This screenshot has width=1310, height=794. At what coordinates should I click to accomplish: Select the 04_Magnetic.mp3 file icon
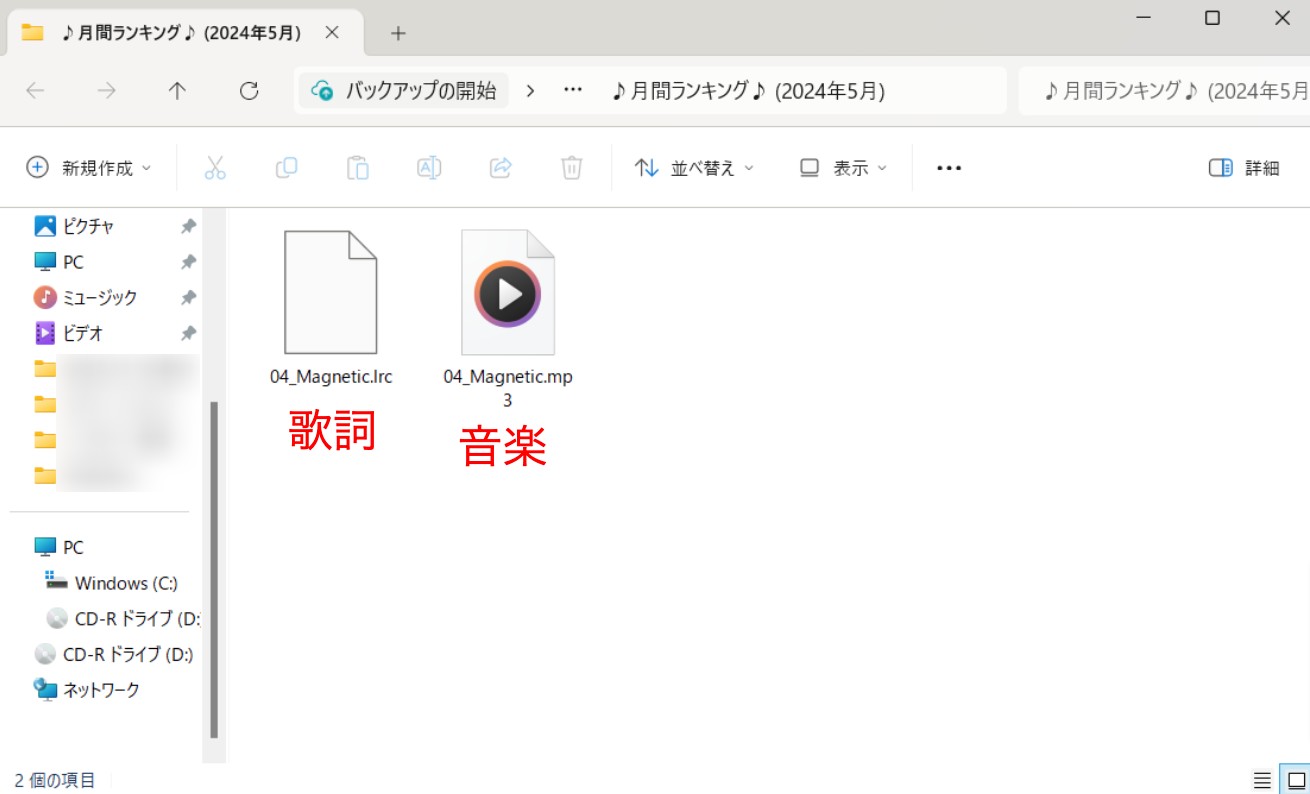click(508, 292)
